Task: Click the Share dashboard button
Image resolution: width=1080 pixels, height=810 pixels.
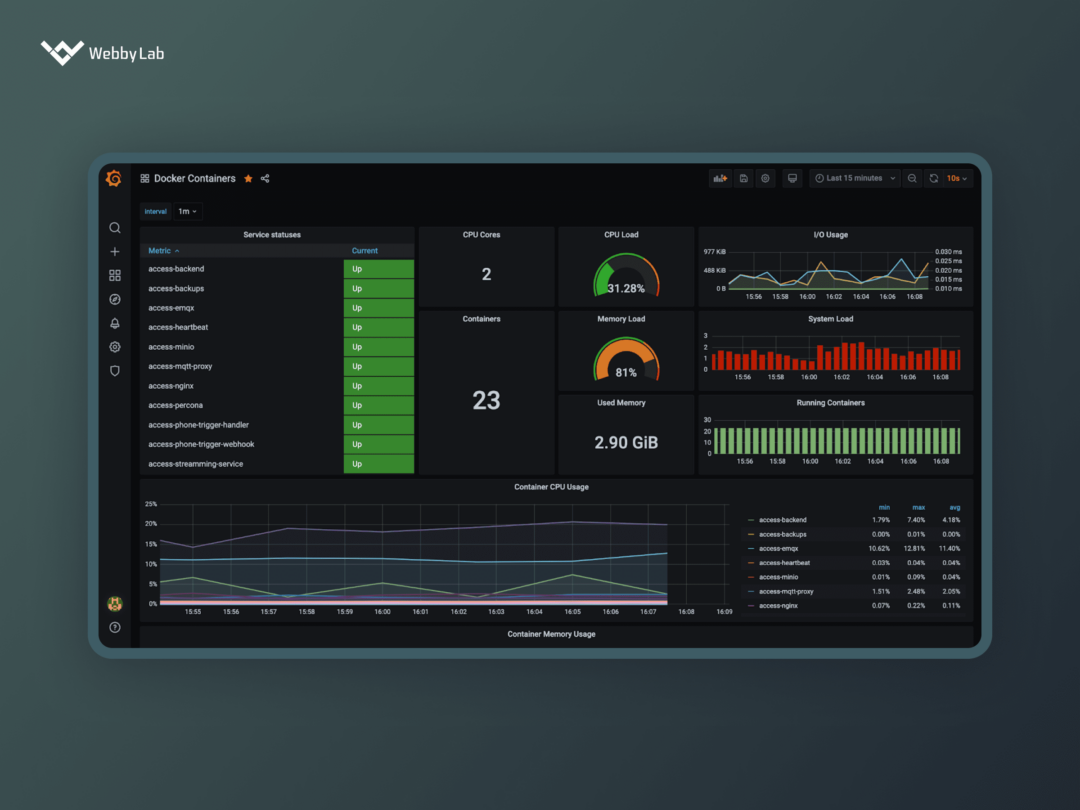Action: (x=264, y=178)
